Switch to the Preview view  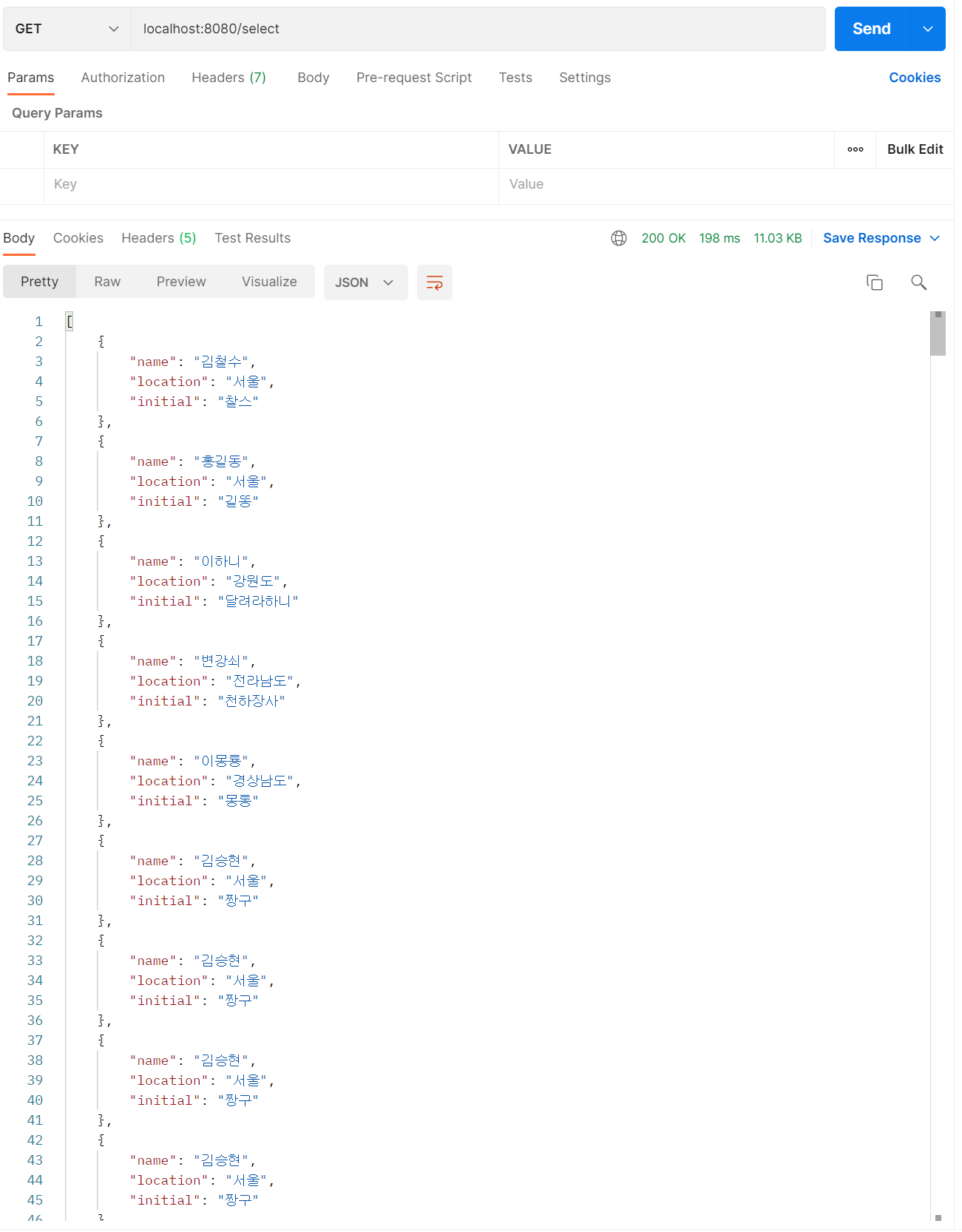(x=181, y=282)
